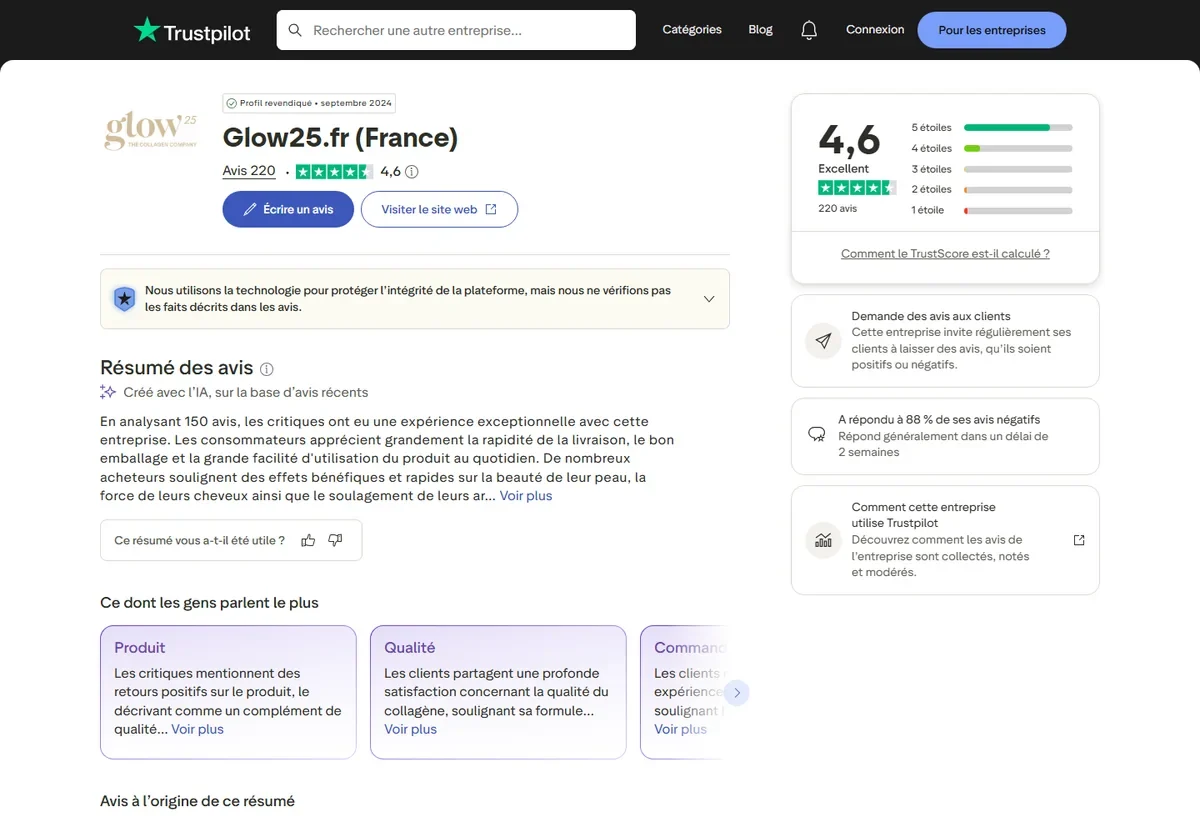Filter reviews by 3 étoiles
This screenshot has height=817, width=1200.
tap(992, 169)
